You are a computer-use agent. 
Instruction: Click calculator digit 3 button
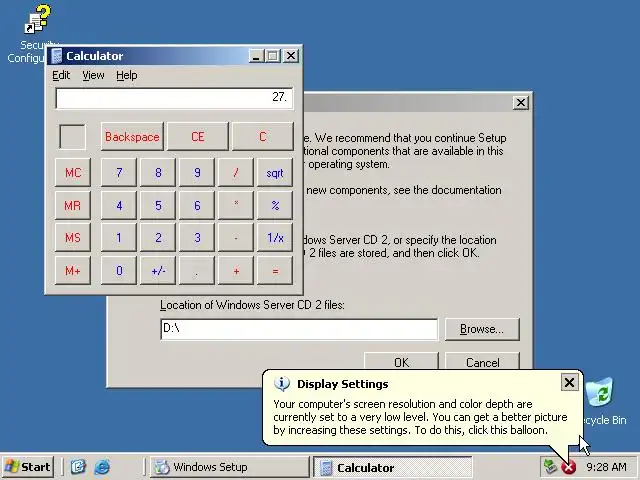point(197,238)
